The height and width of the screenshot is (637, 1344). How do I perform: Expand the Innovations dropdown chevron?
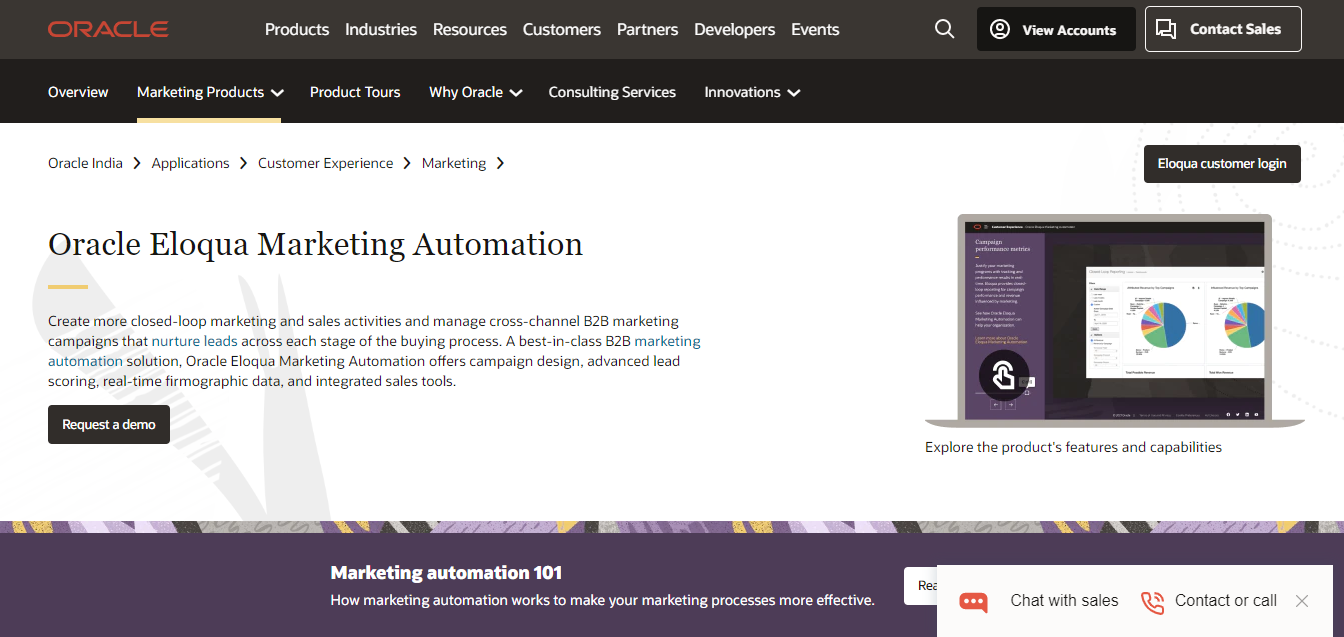click(794, 92)
